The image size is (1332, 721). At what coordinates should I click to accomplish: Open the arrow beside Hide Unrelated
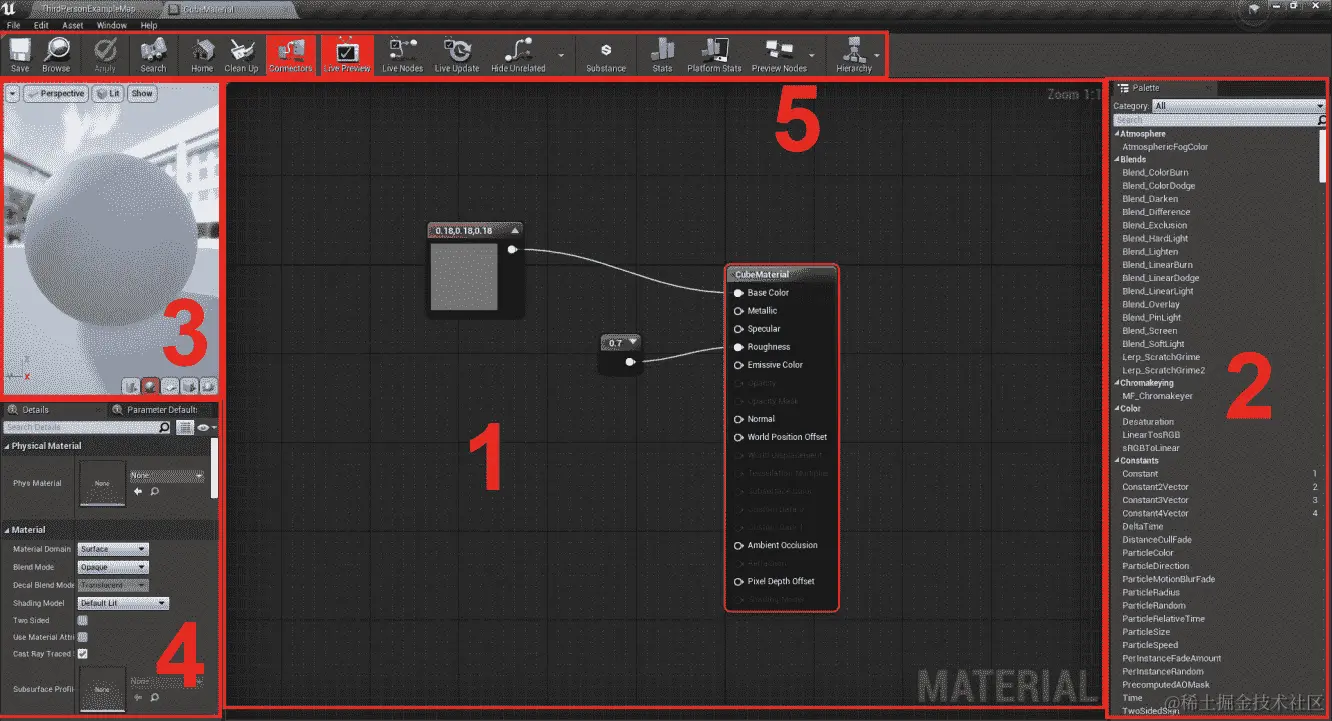(561, 55)
